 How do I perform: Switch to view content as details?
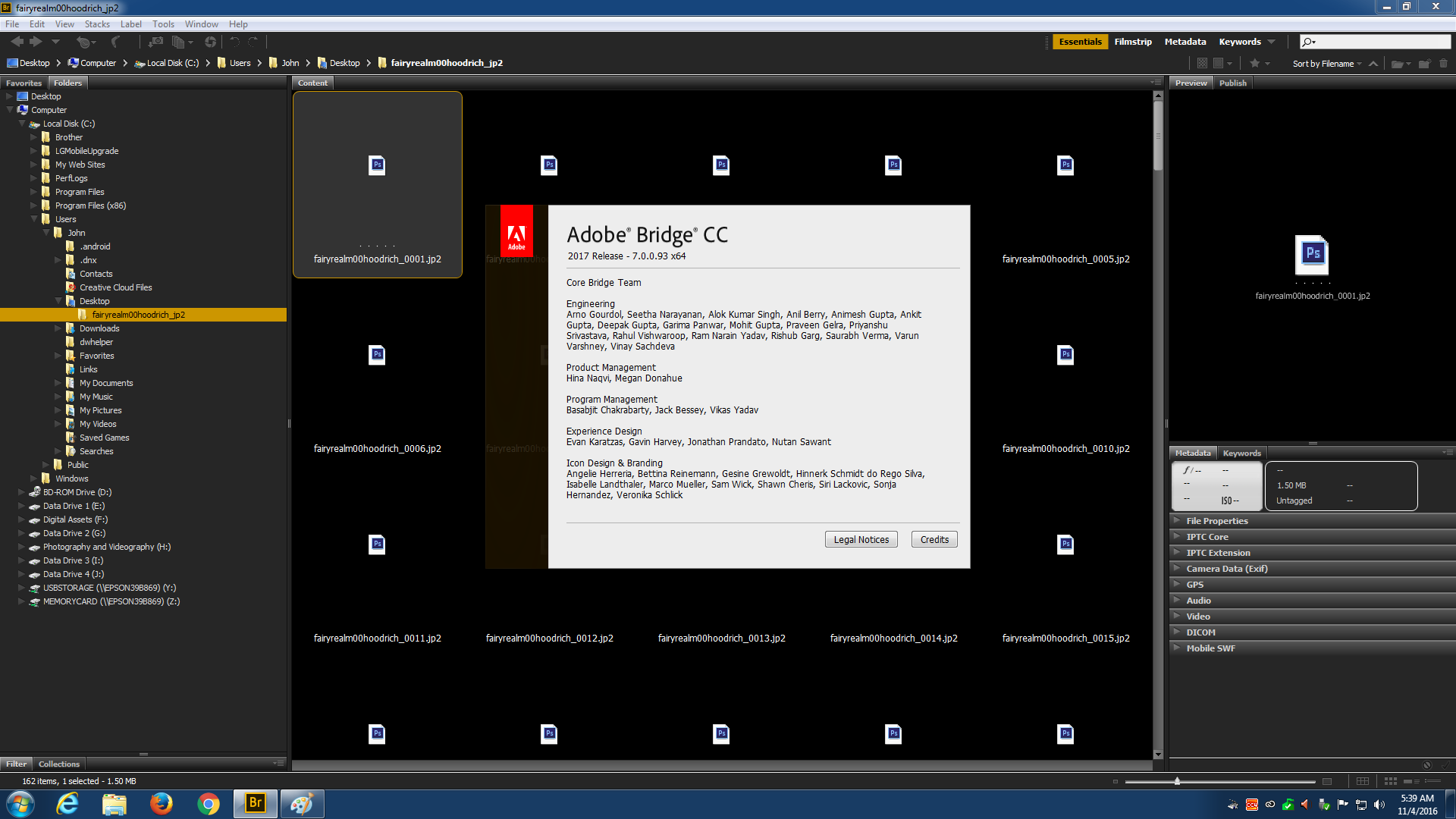tap(1411, 781)
